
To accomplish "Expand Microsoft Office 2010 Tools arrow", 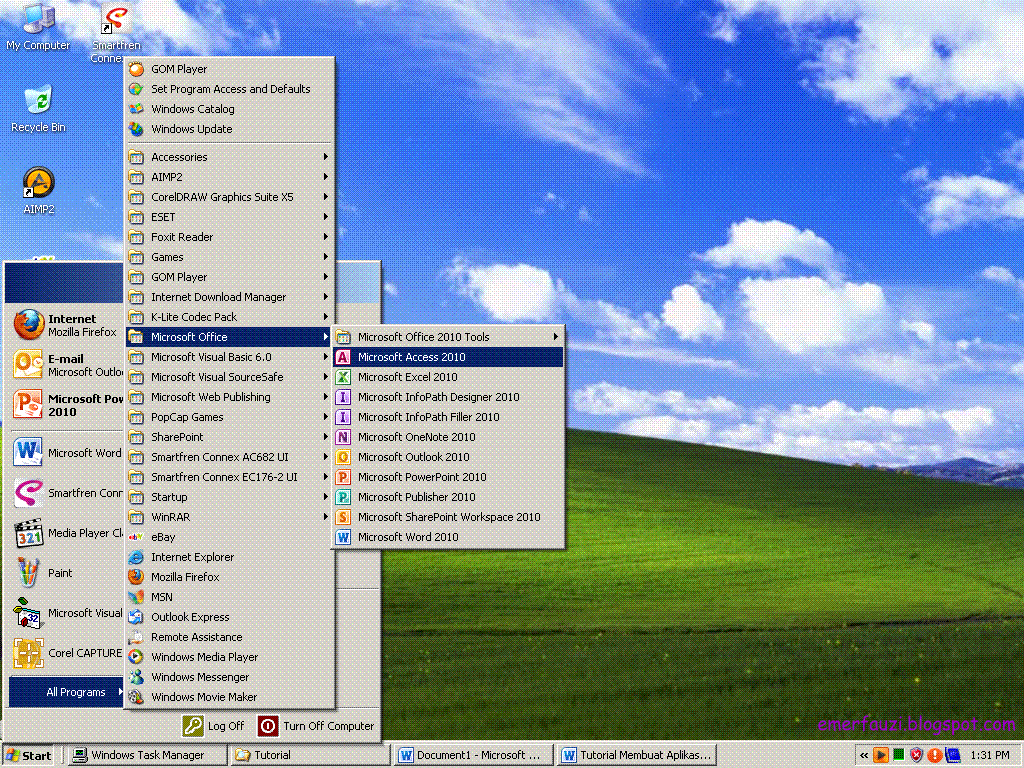I will [x=556, y=337].
